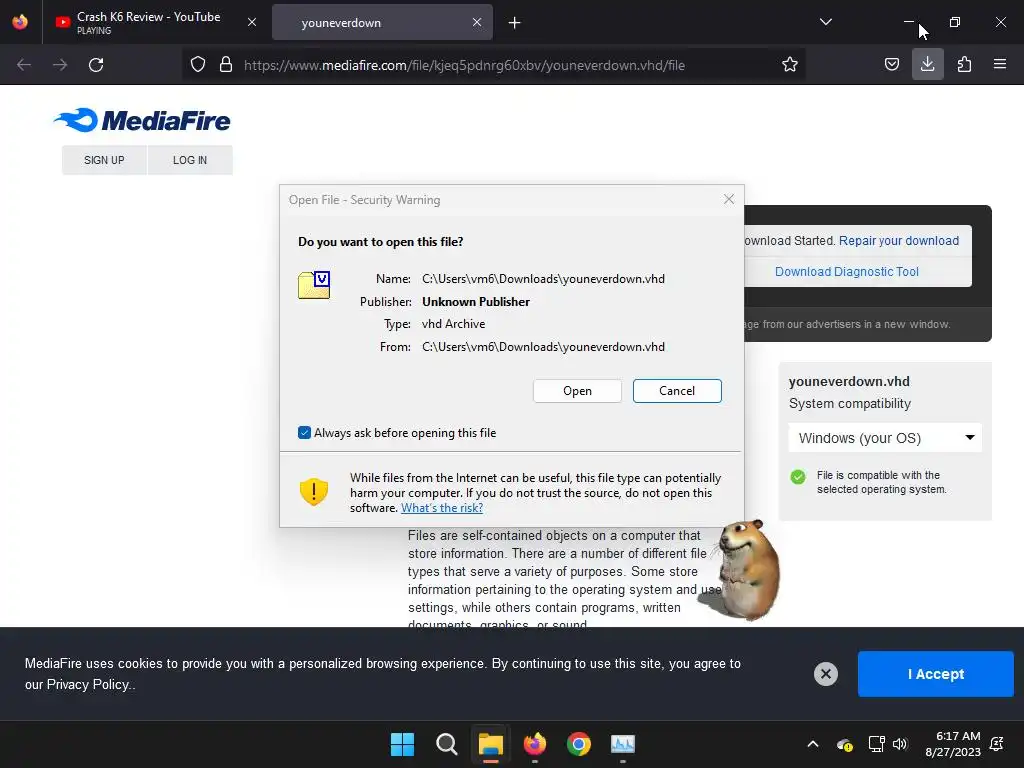This screenshot has height=768, width=1024.
Task: Uncheck Always ask before opening this file
Action: [x=304, y=432]
